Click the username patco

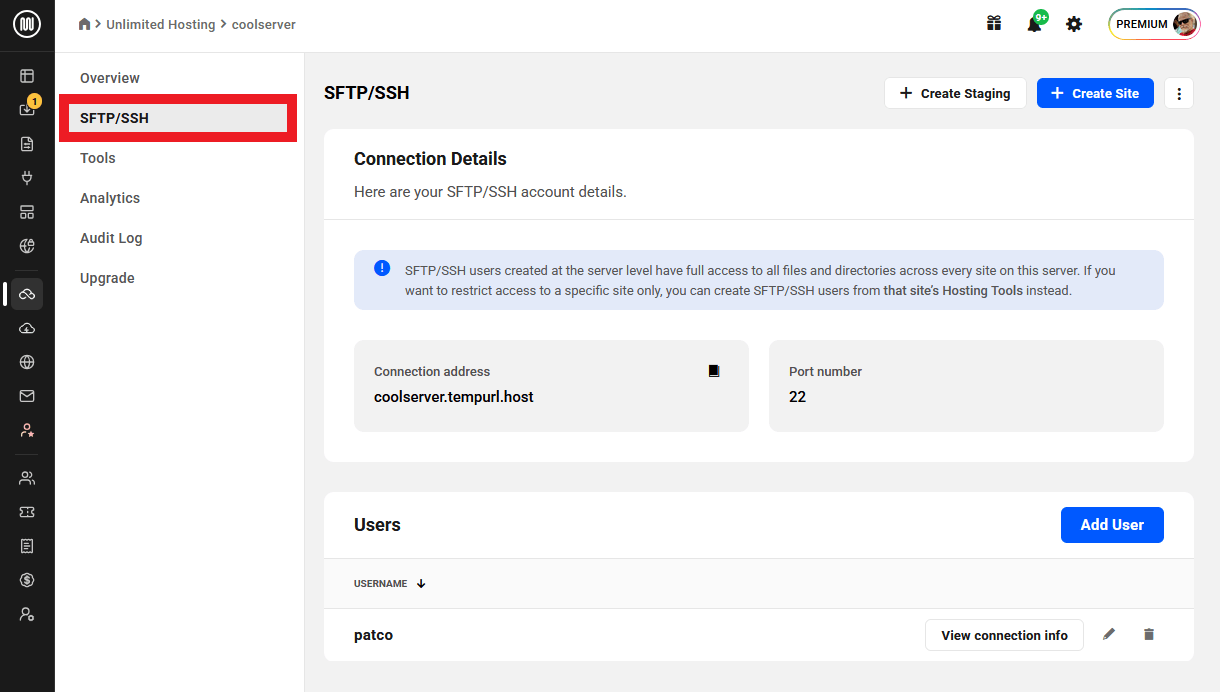point(373,635)
